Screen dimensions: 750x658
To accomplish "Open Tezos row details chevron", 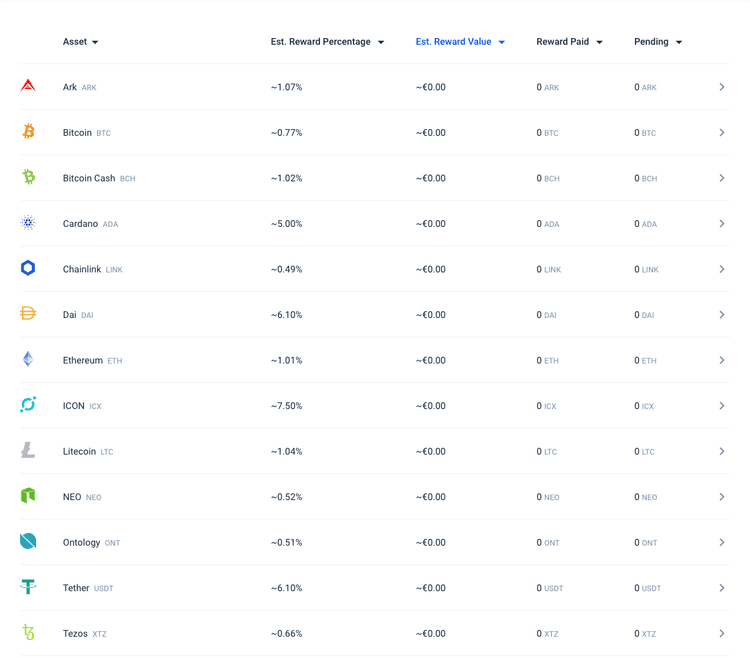I will click(722, 634).
